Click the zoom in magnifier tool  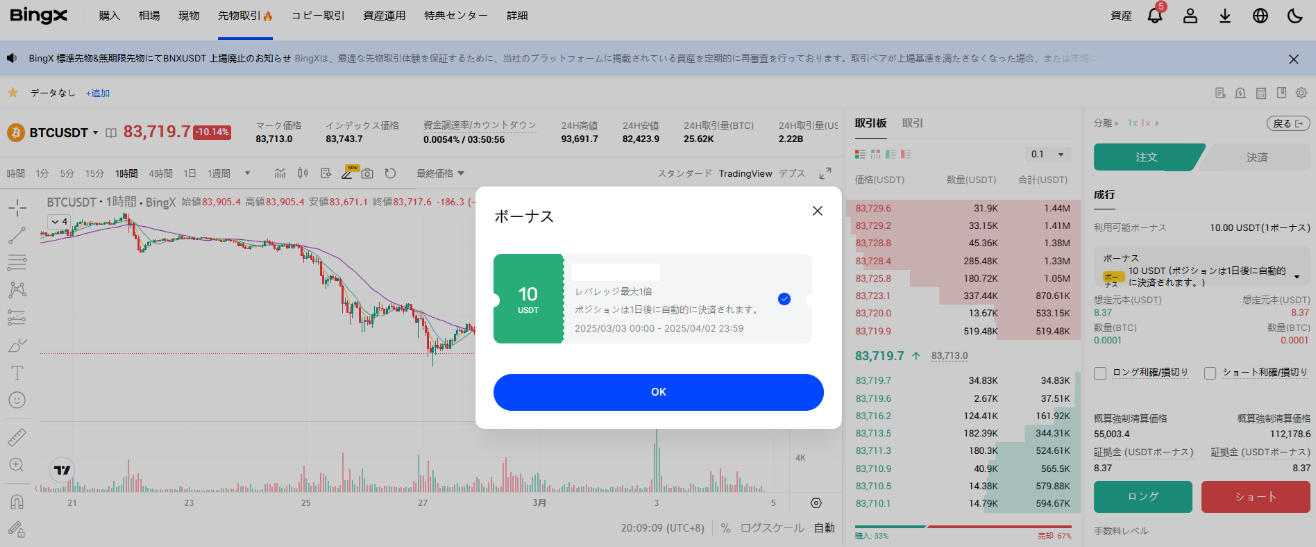[x=17, y=465]
